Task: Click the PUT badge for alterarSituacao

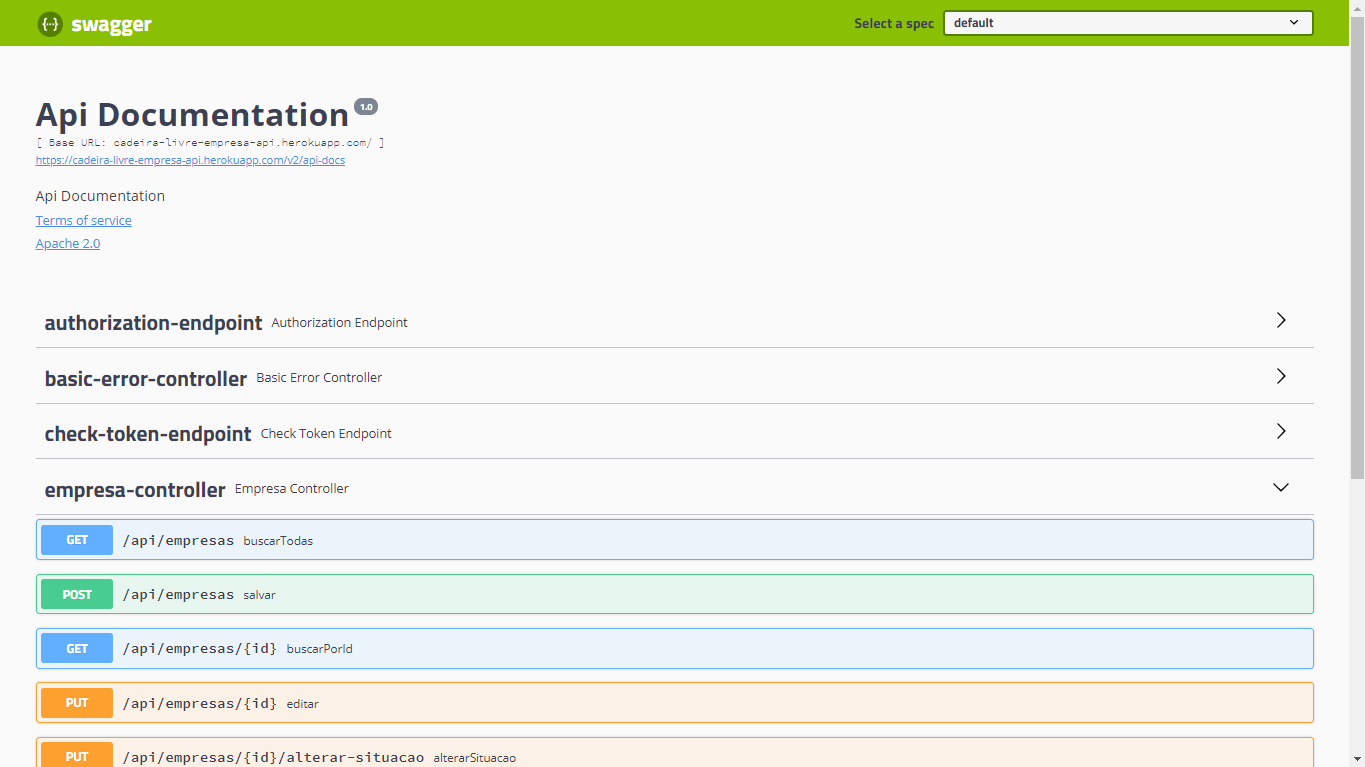Action: [77, 757]
